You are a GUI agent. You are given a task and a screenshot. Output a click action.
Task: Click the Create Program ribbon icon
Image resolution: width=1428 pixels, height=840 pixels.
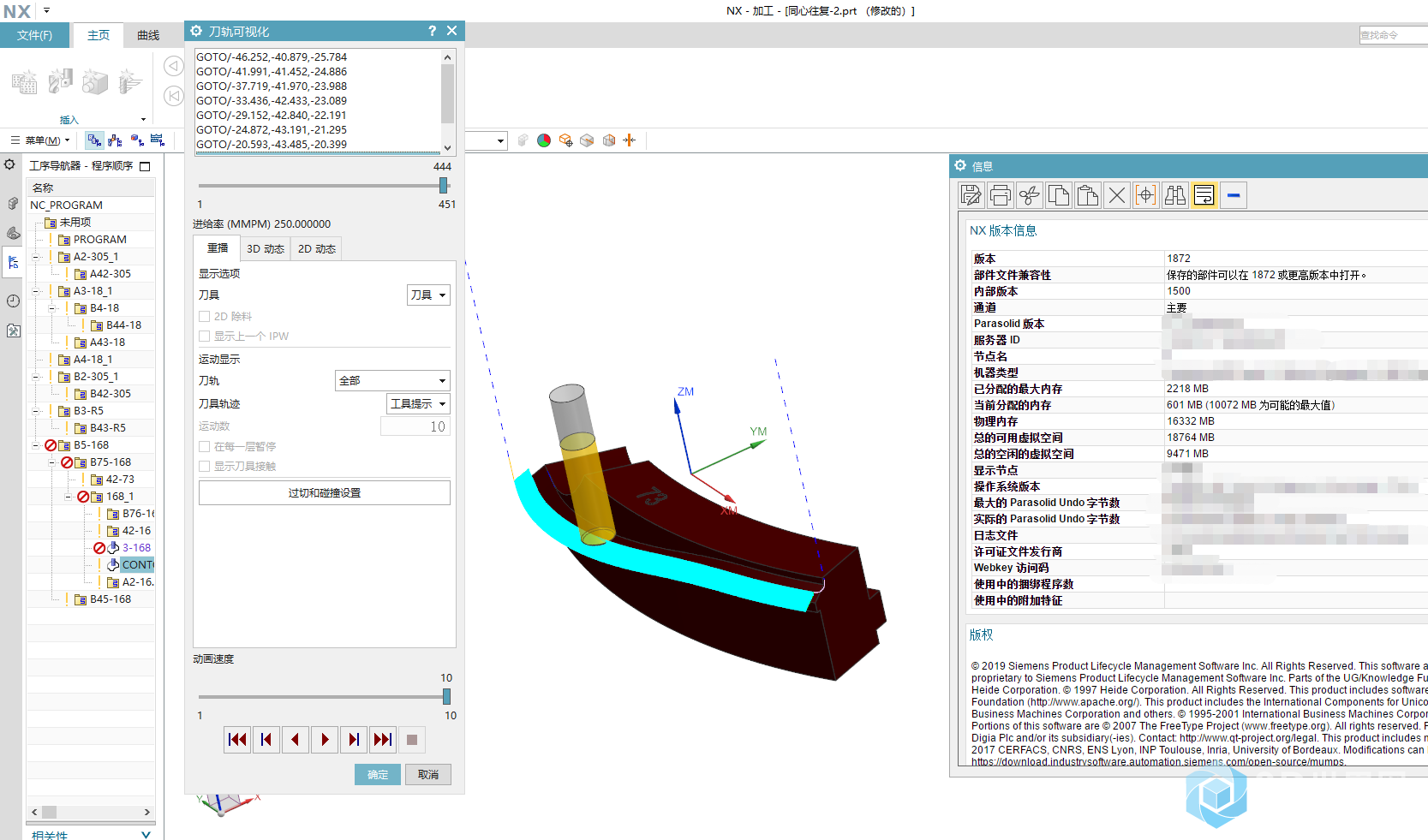click(x=24, y=82)
